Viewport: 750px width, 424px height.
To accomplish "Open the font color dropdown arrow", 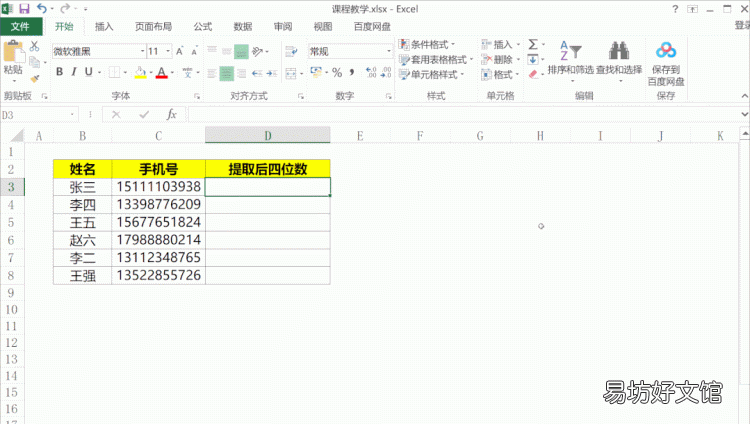I will click(x=172, y=73).
